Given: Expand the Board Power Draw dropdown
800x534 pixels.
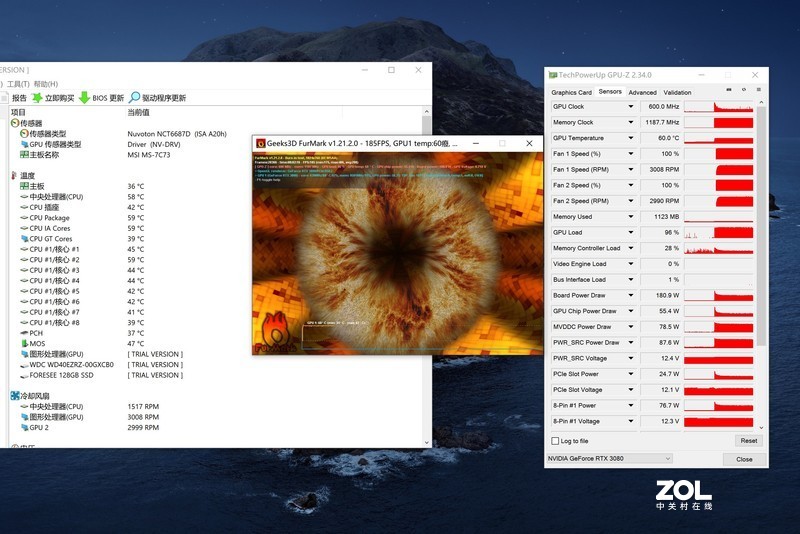Looking at the screenshot, I should coord(630,295).
